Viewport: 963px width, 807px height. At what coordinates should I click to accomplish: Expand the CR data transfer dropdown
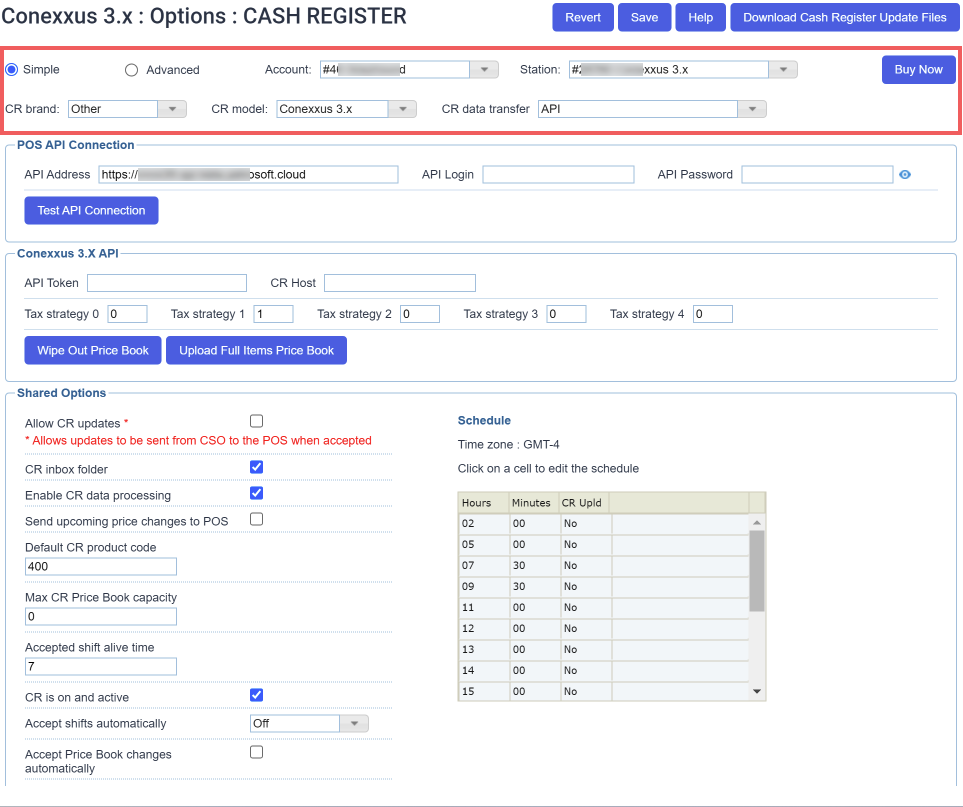tap(752, 109)
